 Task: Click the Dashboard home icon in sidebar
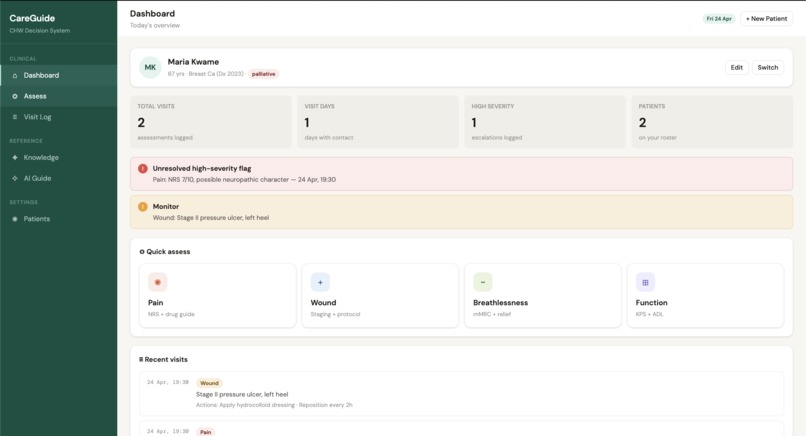pyautogui.click(x=14, y=76)
